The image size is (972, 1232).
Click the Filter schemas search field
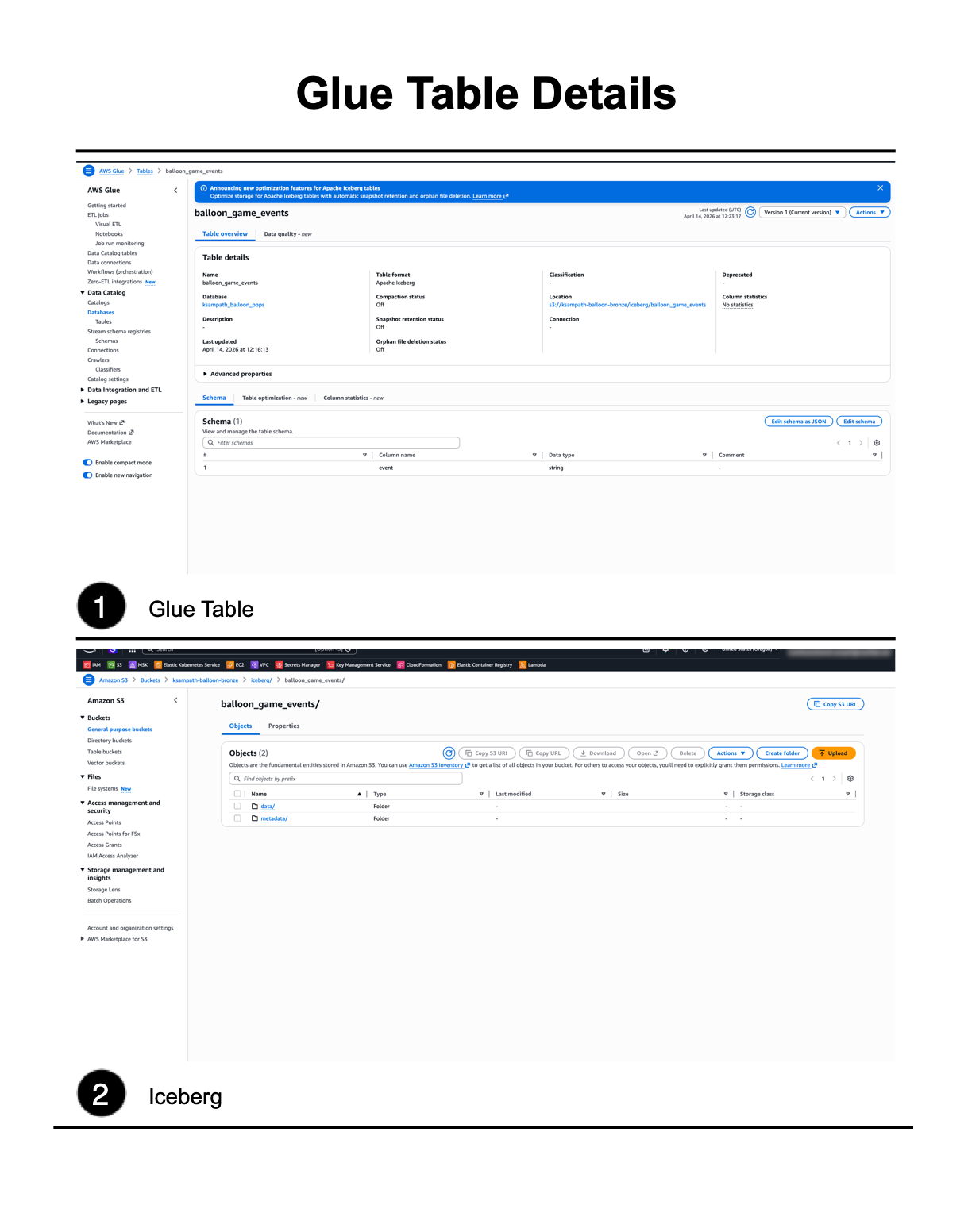pos(331,443)
